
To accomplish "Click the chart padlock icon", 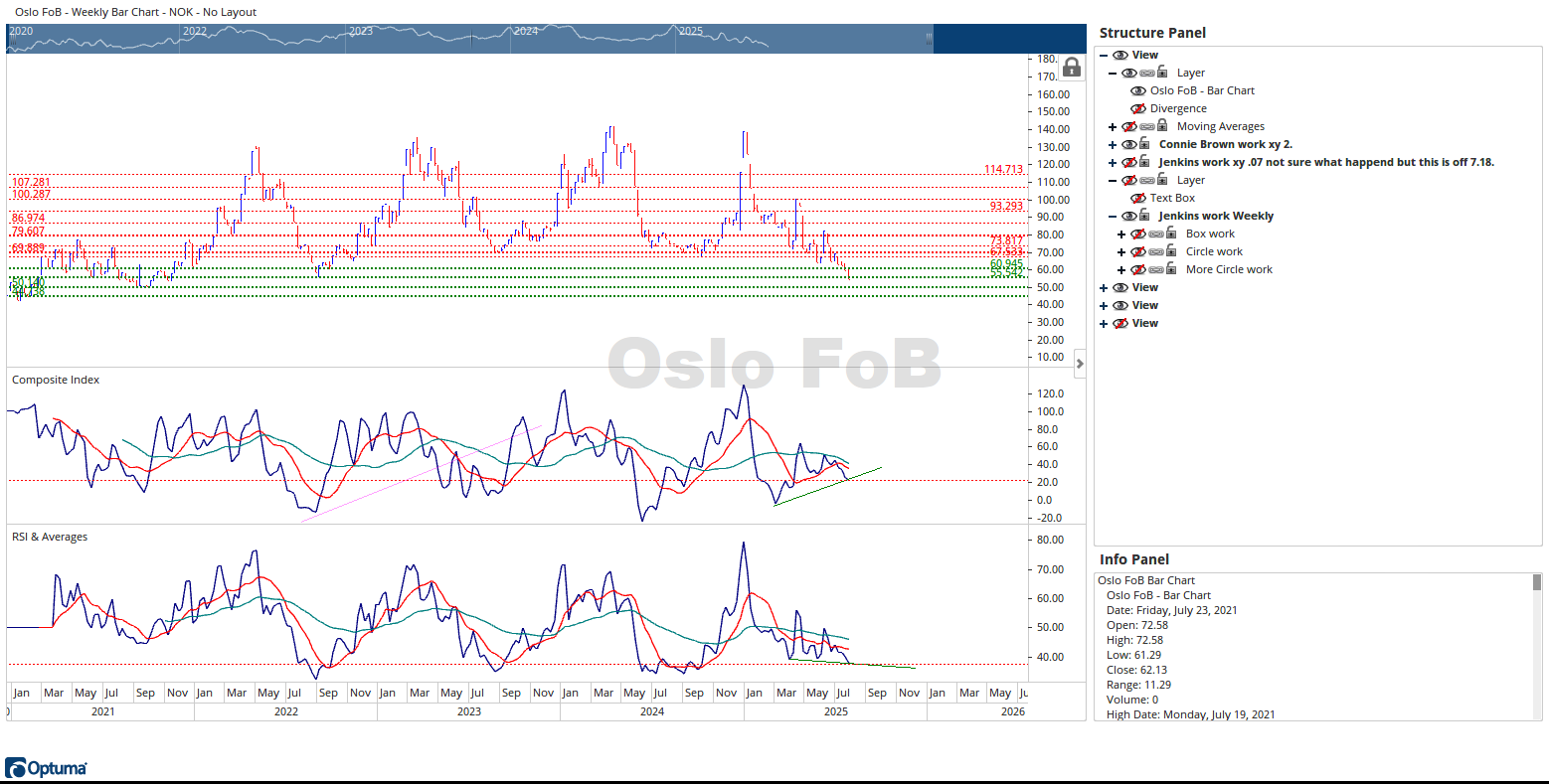I will point(1071,68).
